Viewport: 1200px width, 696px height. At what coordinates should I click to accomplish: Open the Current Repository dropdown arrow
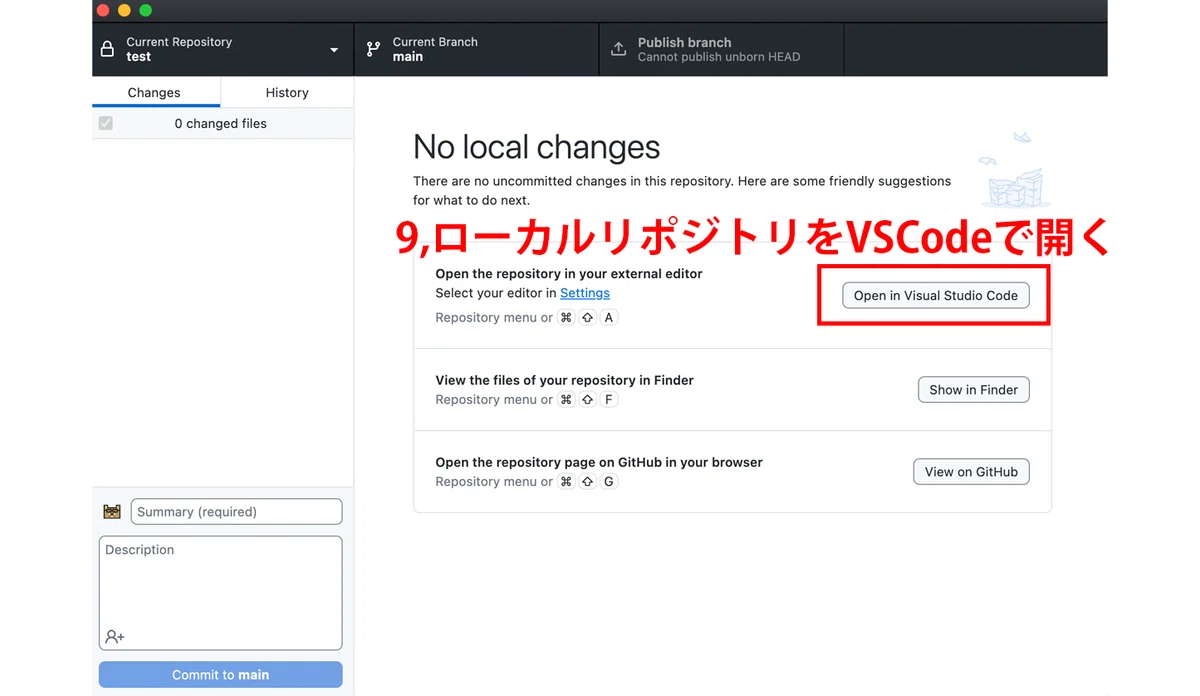pyautogui.click(x=334, y=50)
